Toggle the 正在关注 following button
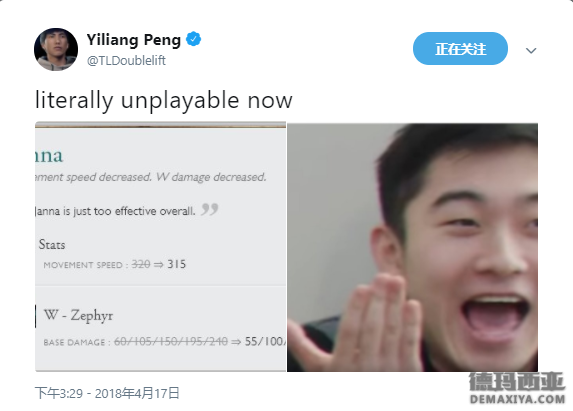The width and height of the screenshot is (573, 411). (460, 49)
